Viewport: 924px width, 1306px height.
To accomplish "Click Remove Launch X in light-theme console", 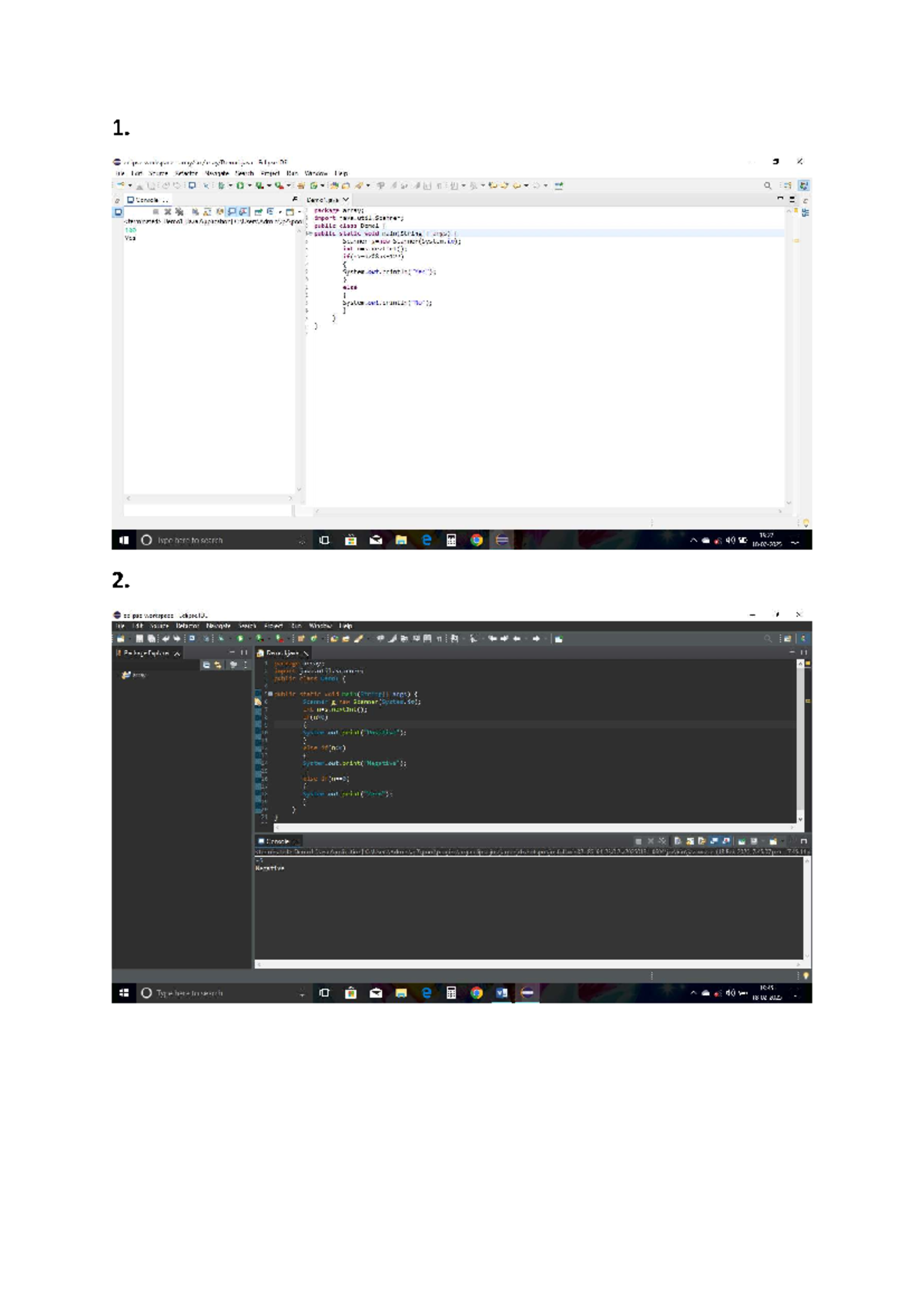I will click(167, 212).
